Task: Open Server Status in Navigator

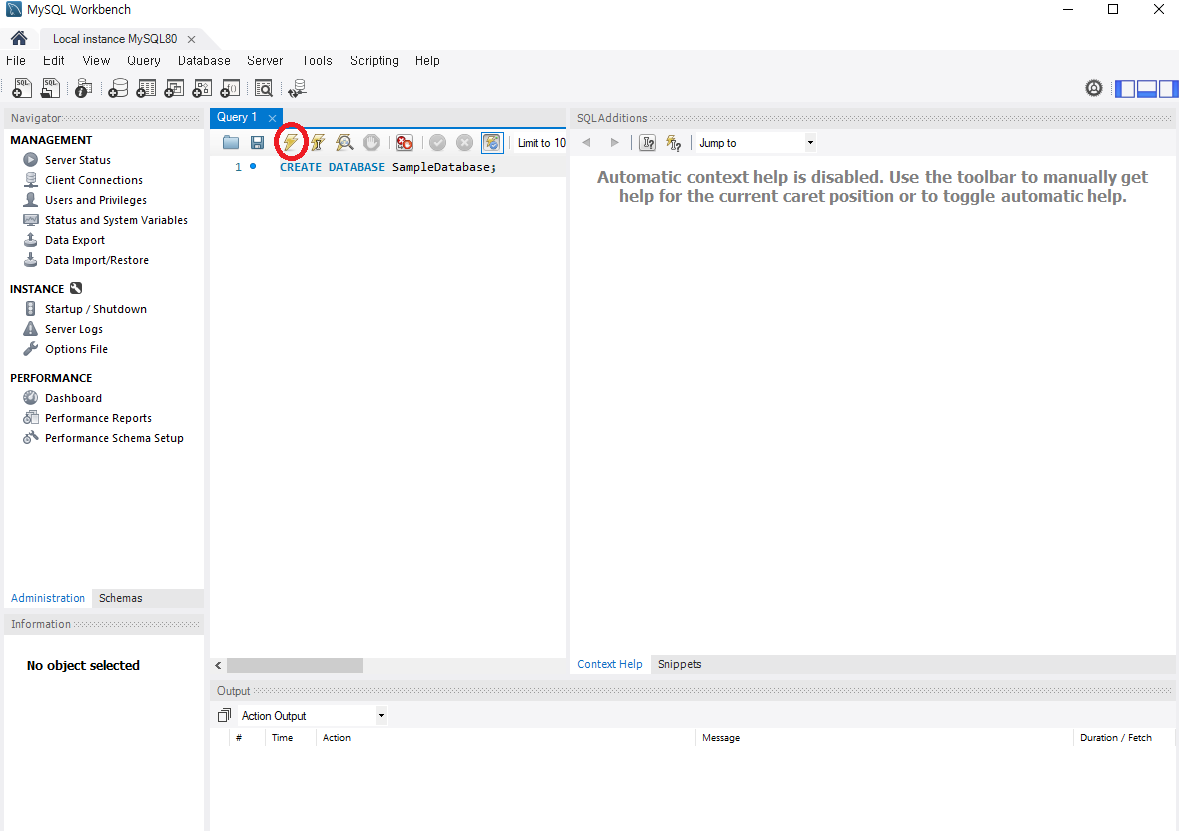Action: click(78, 159)
